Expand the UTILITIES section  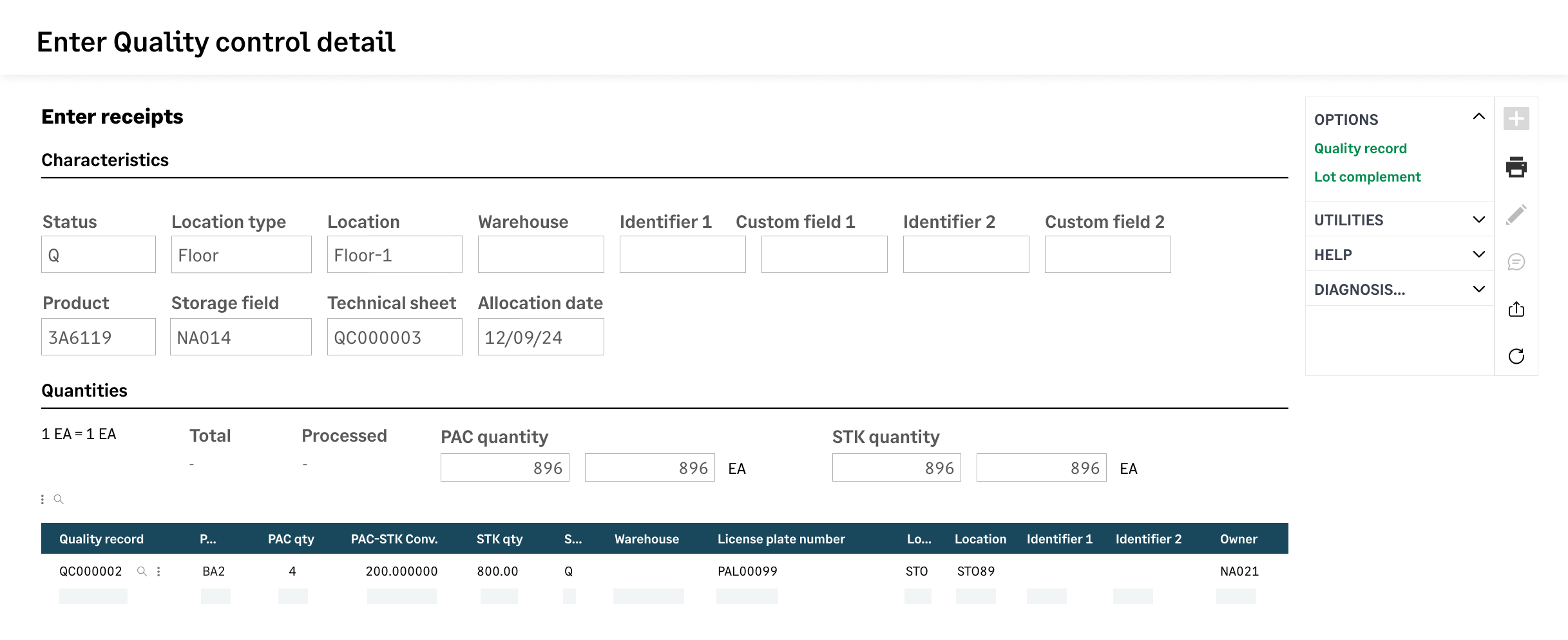[x=1478, y=220]
